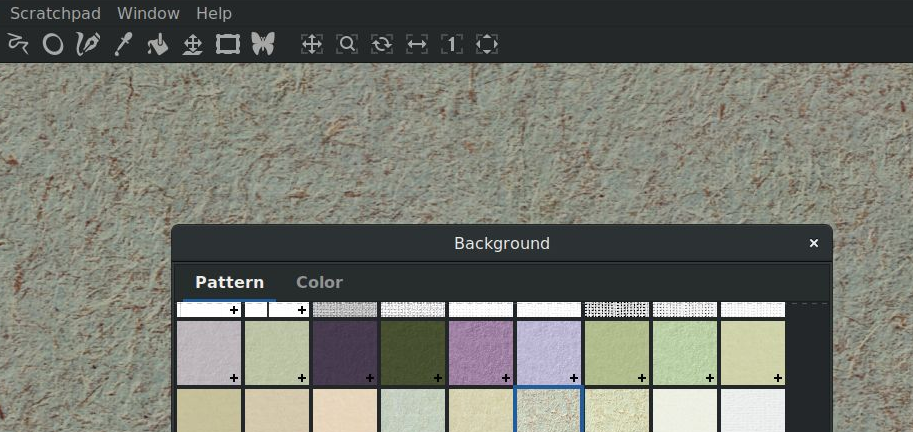Choose the dark purple background pattern
Viewport: 913px width, 432px height.
click(x=345, y=353)
